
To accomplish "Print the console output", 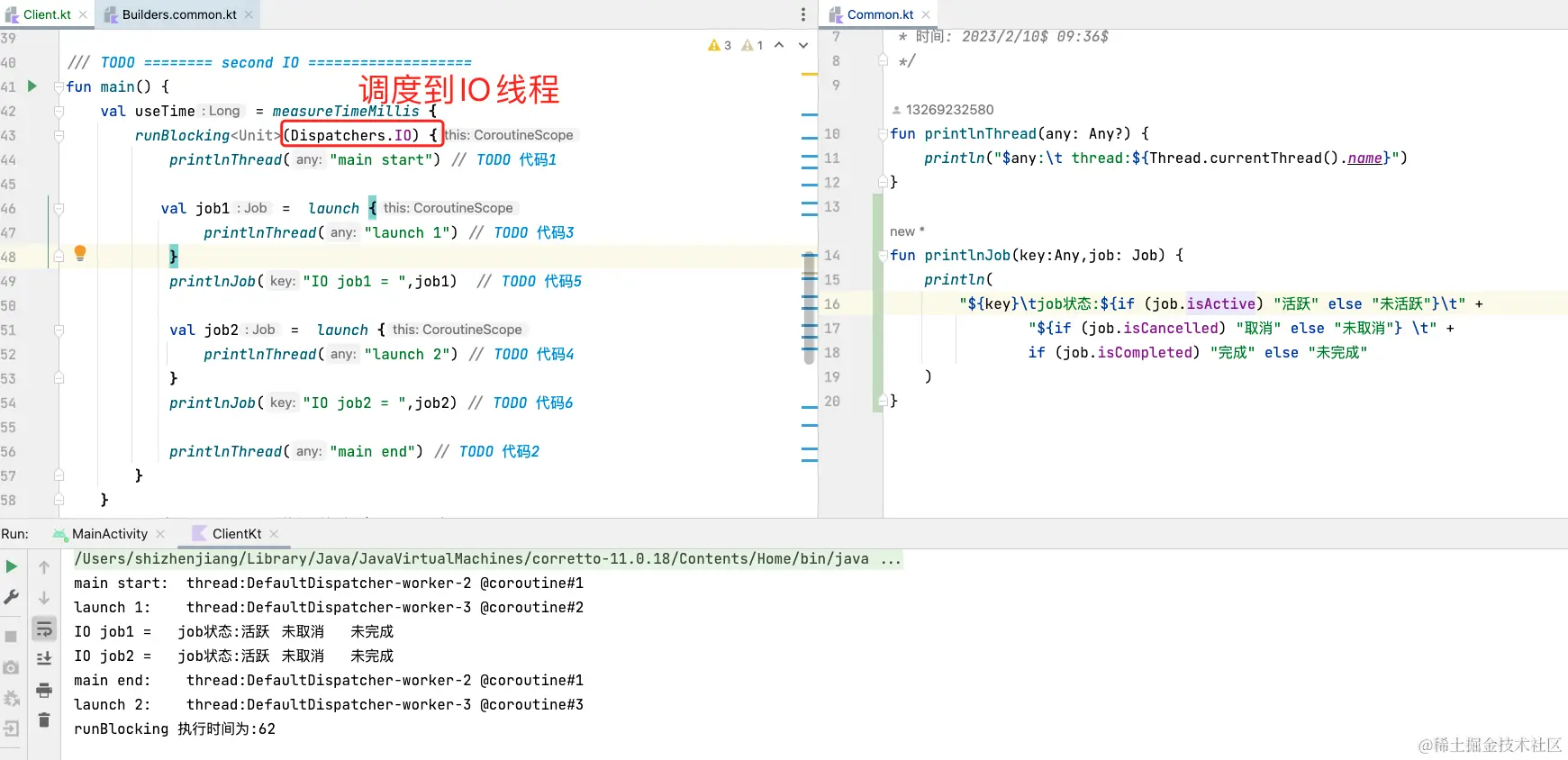I will click(44, 691).
